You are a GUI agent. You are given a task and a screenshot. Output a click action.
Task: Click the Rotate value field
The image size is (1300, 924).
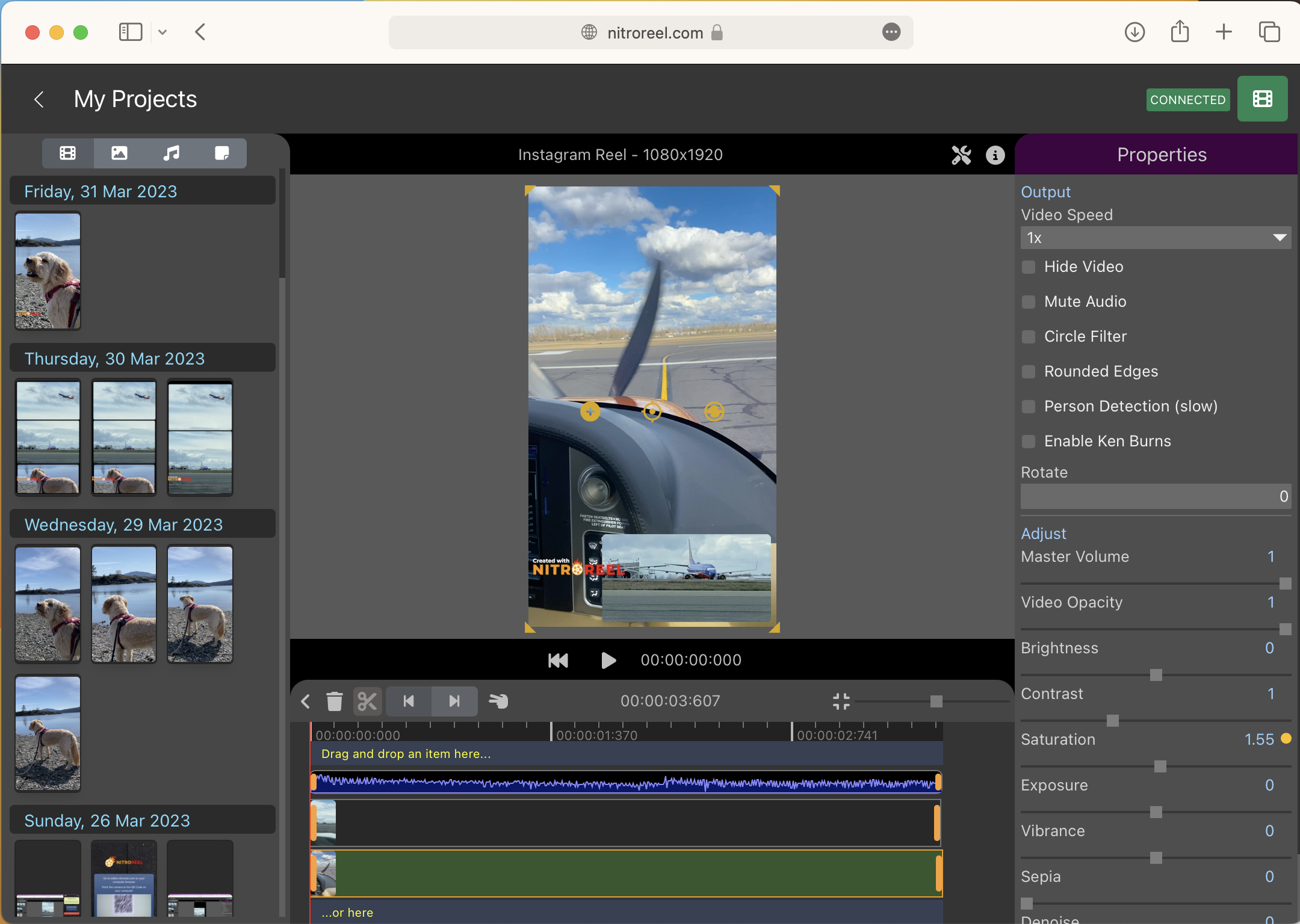point(1156,496)
